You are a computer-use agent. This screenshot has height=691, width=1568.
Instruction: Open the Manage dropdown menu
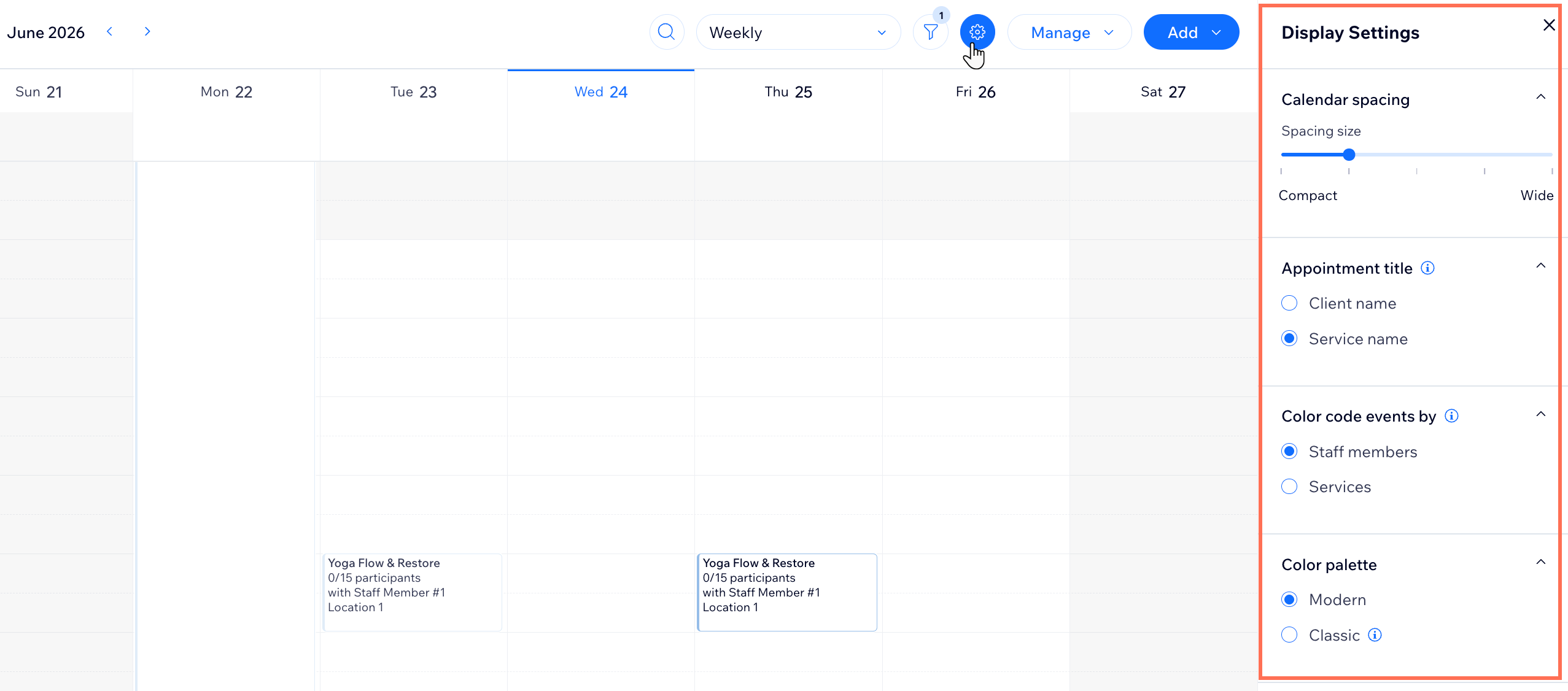point(1069,32)
